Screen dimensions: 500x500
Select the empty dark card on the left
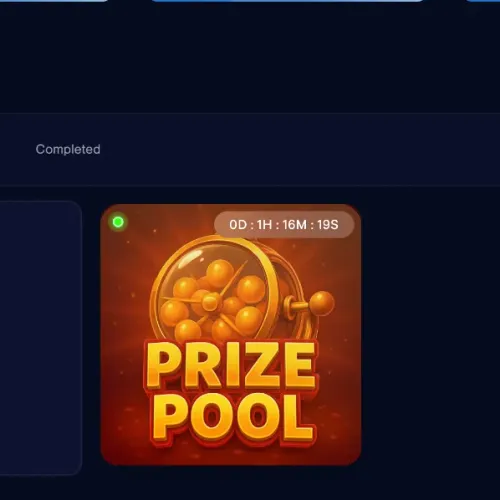pos(41,337)
